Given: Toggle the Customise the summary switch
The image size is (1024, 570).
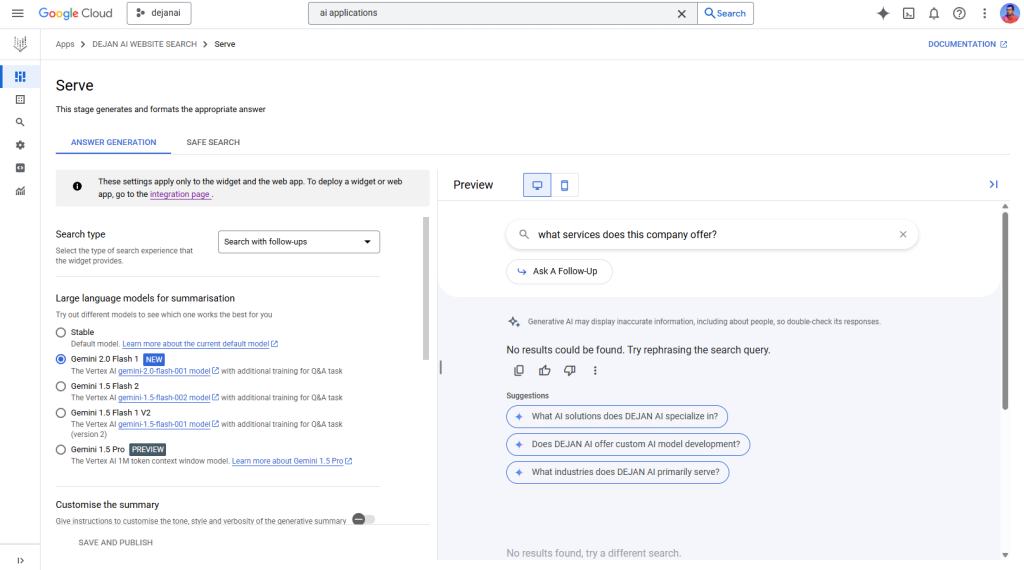Looking at the screenshot, I should tap(364, 519).
